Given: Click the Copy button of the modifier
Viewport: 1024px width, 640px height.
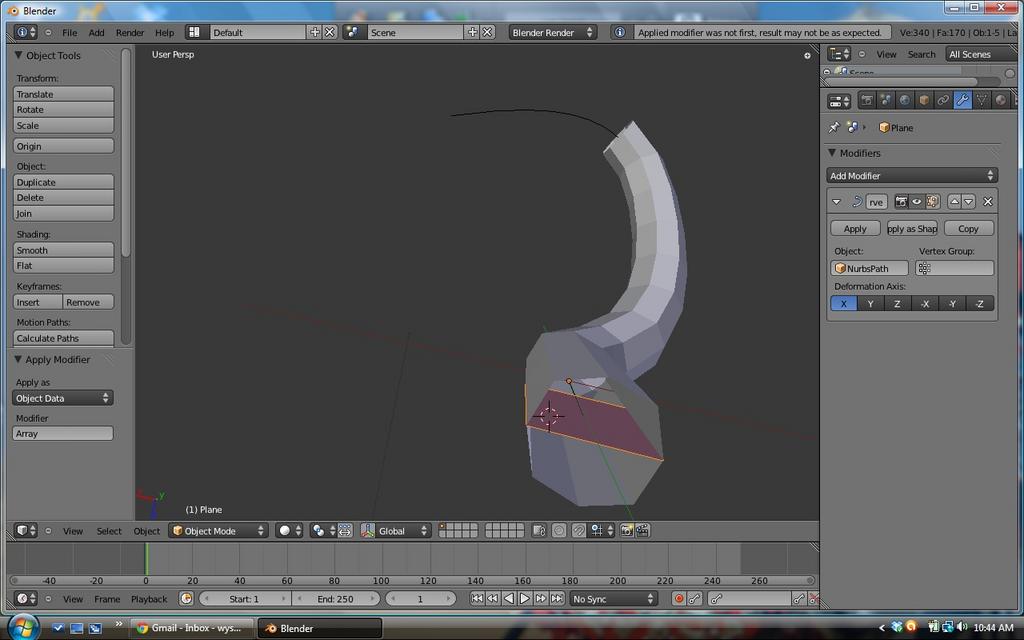Looking at the screenshot, I should [968, 229].
